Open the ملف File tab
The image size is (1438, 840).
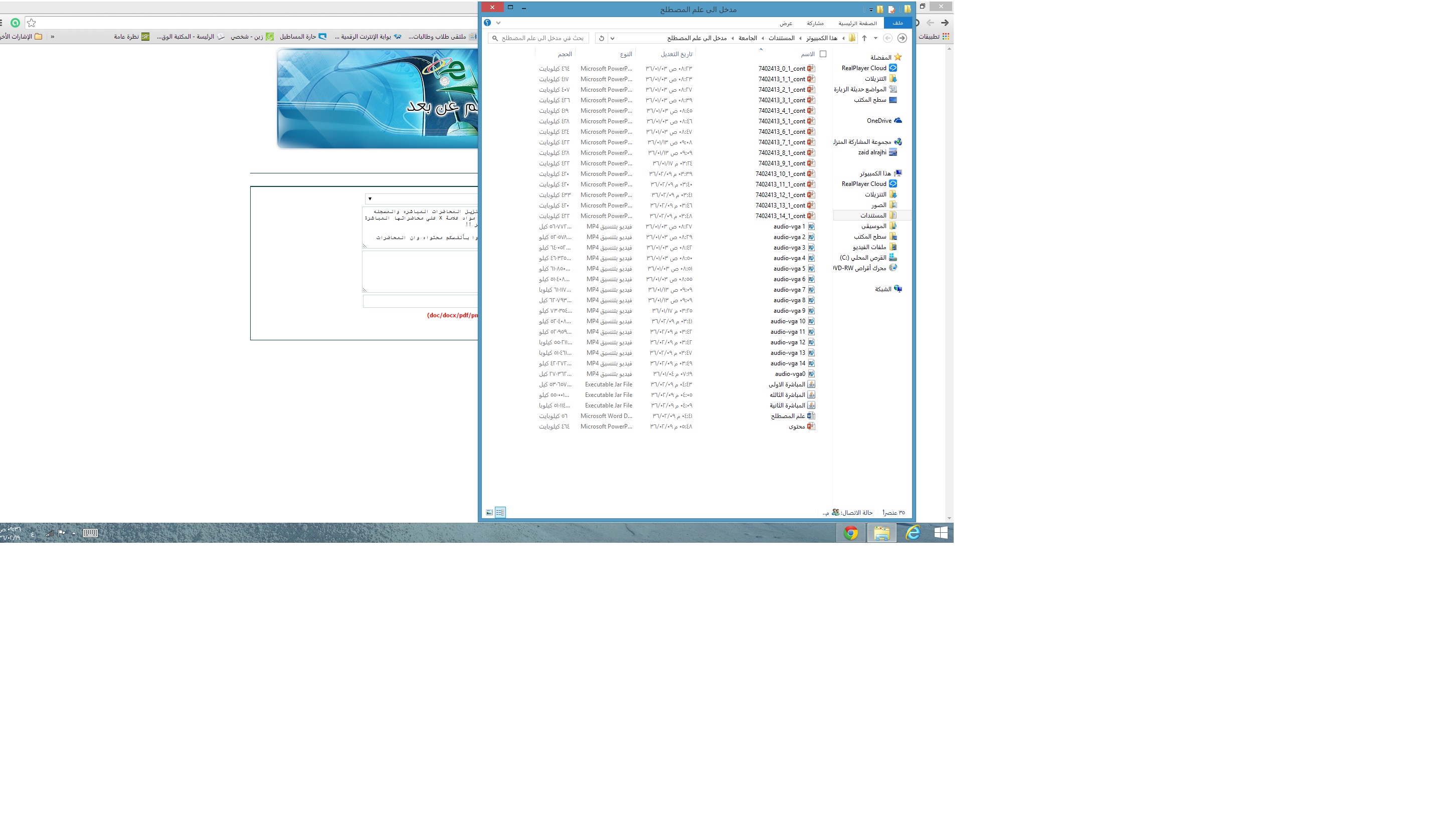[897, 23]
